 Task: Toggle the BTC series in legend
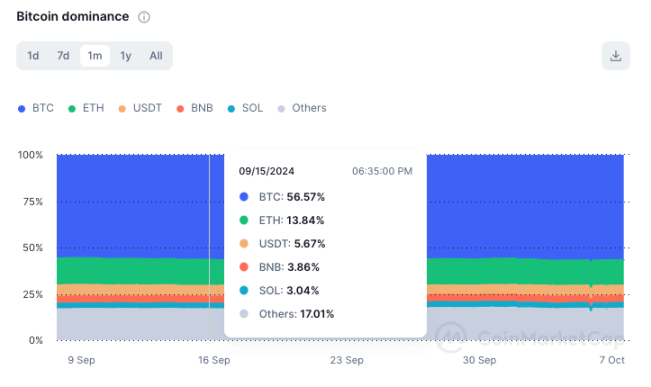click(36, 108)
